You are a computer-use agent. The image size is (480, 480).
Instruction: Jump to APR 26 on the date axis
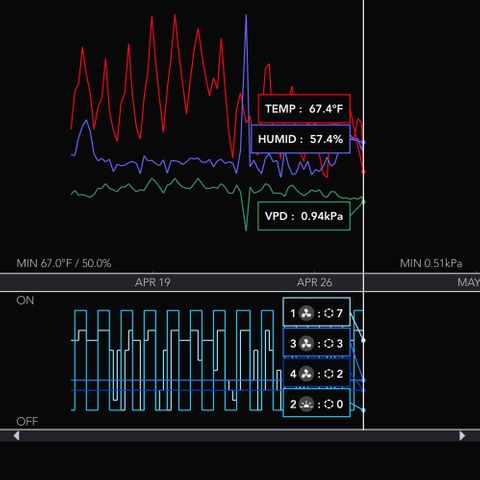(314, 283)
